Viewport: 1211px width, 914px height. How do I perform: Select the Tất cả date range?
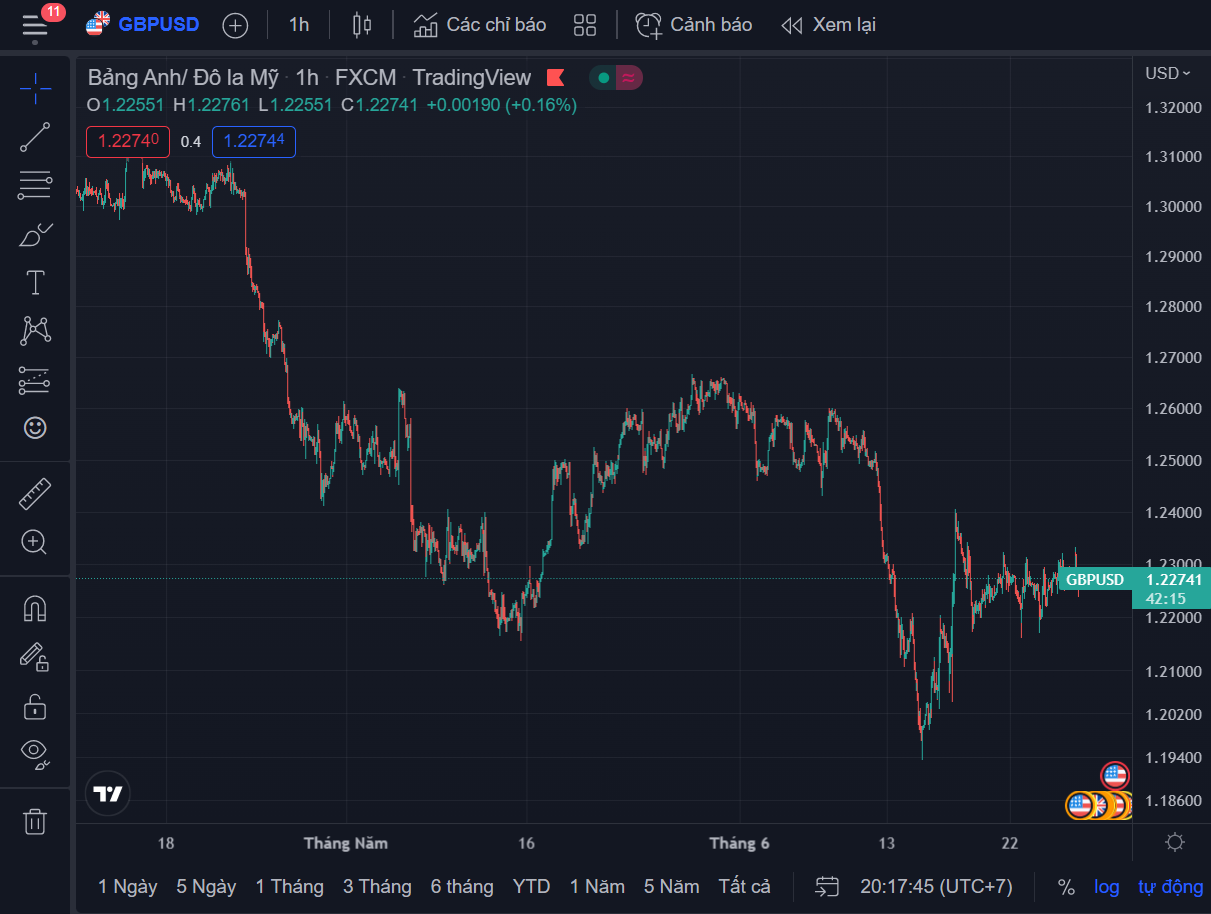click(x=745, y=886)
